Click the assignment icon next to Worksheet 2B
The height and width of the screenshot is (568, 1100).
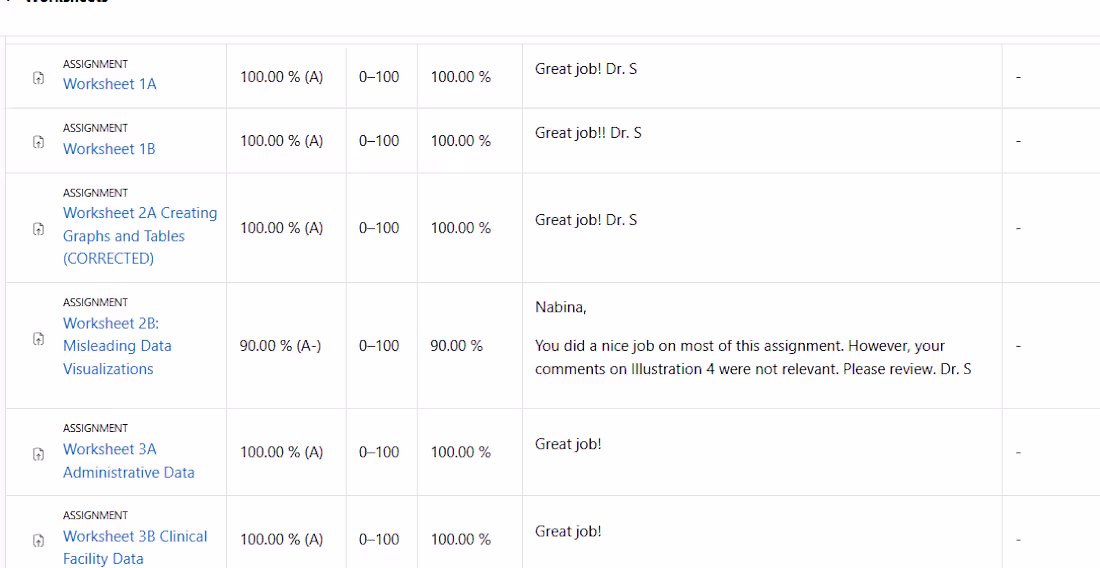click(x=39, y=339)
